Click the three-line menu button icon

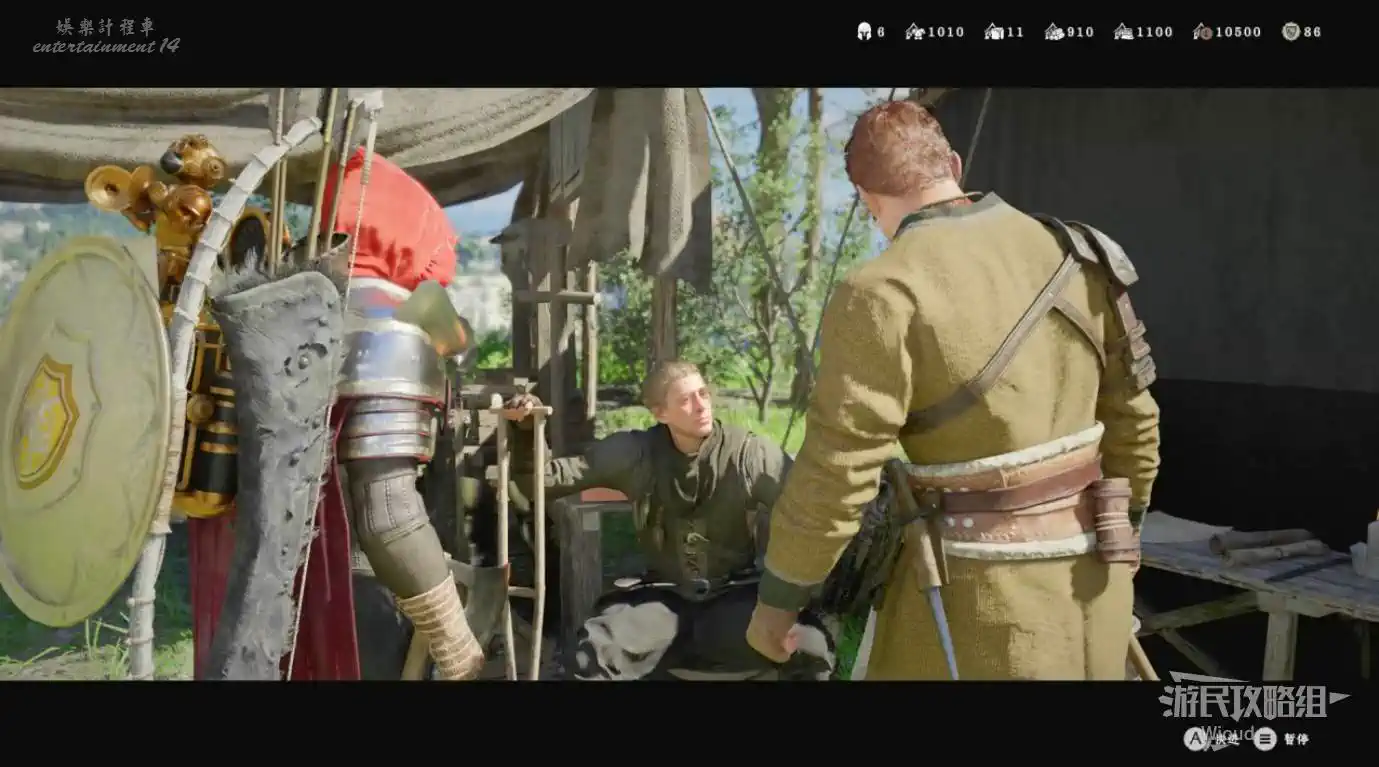pyautogui.click(x=1265, y=739)
